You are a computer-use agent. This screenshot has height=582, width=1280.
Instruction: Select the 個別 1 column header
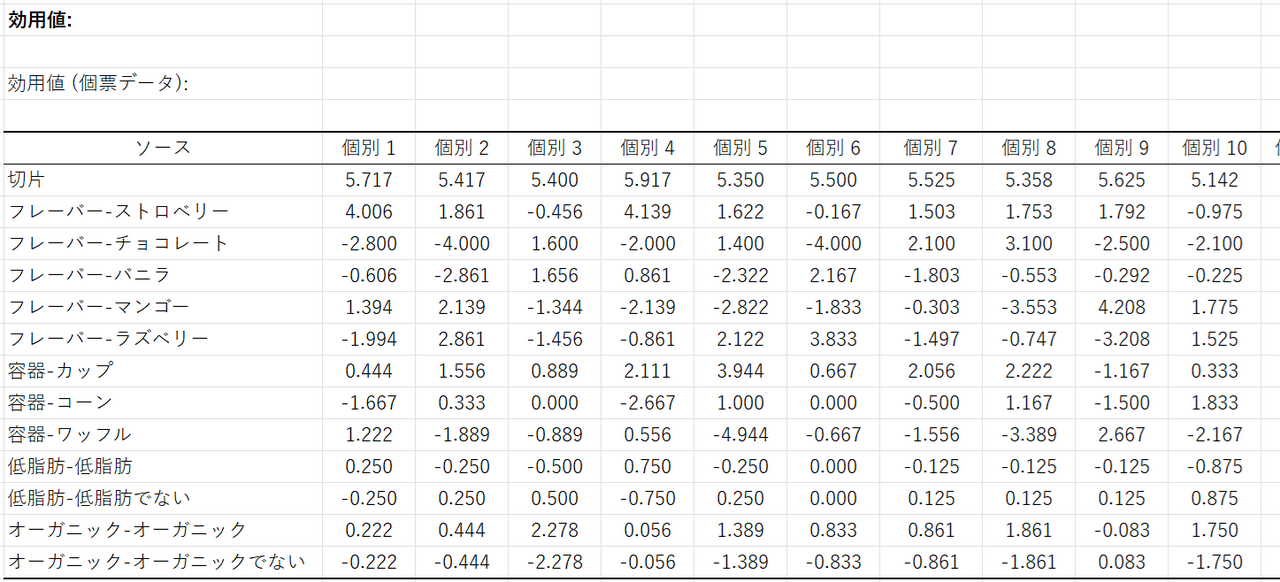pyautogui.click(x=369, y=148)
